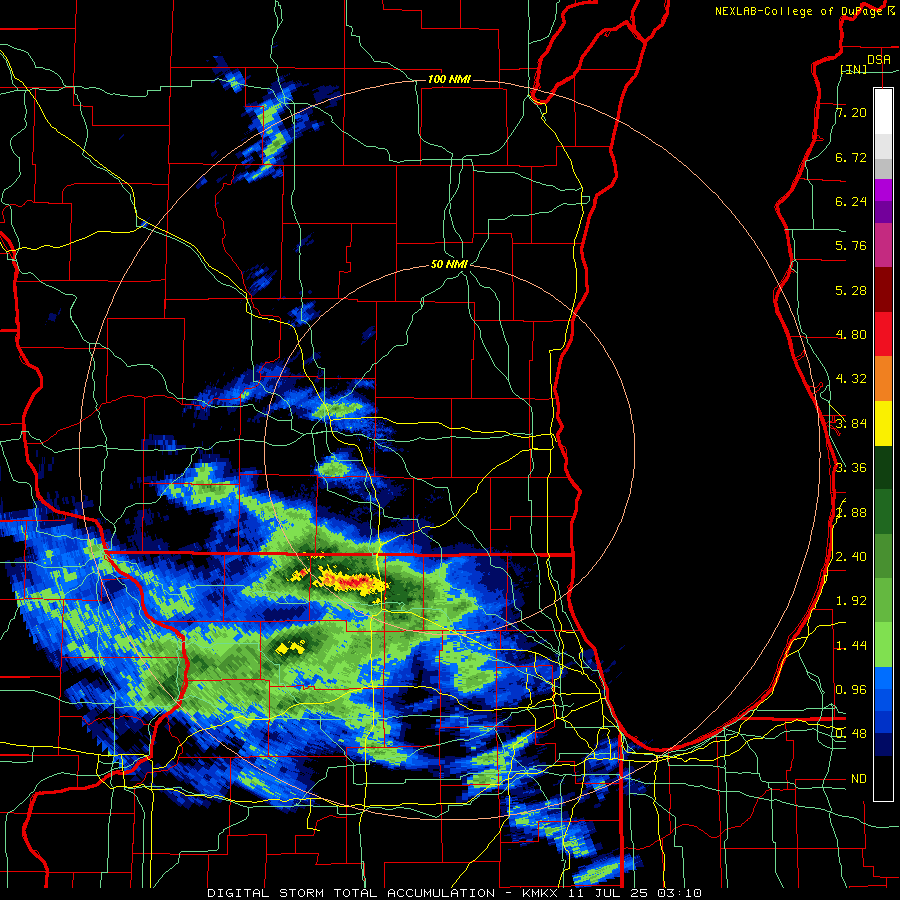Click the '1.92' legend value
The width and height of the screenshot is (900, 900).
(x=851, y=601)
